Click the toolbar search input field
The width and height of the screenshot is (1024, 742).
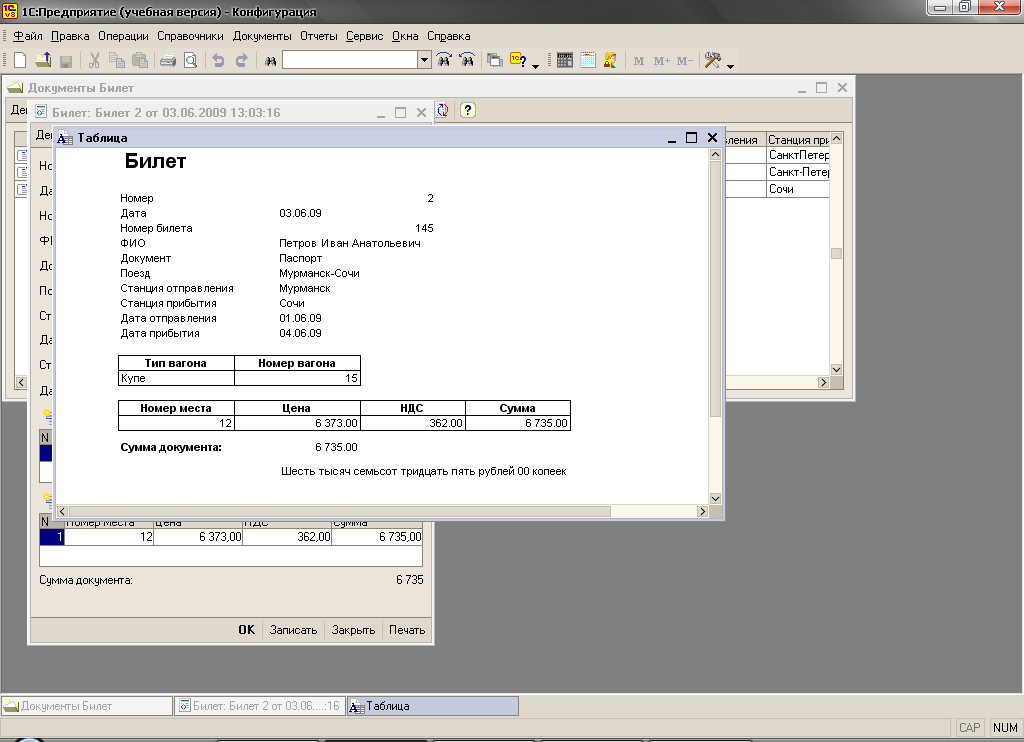click(350, 60)
